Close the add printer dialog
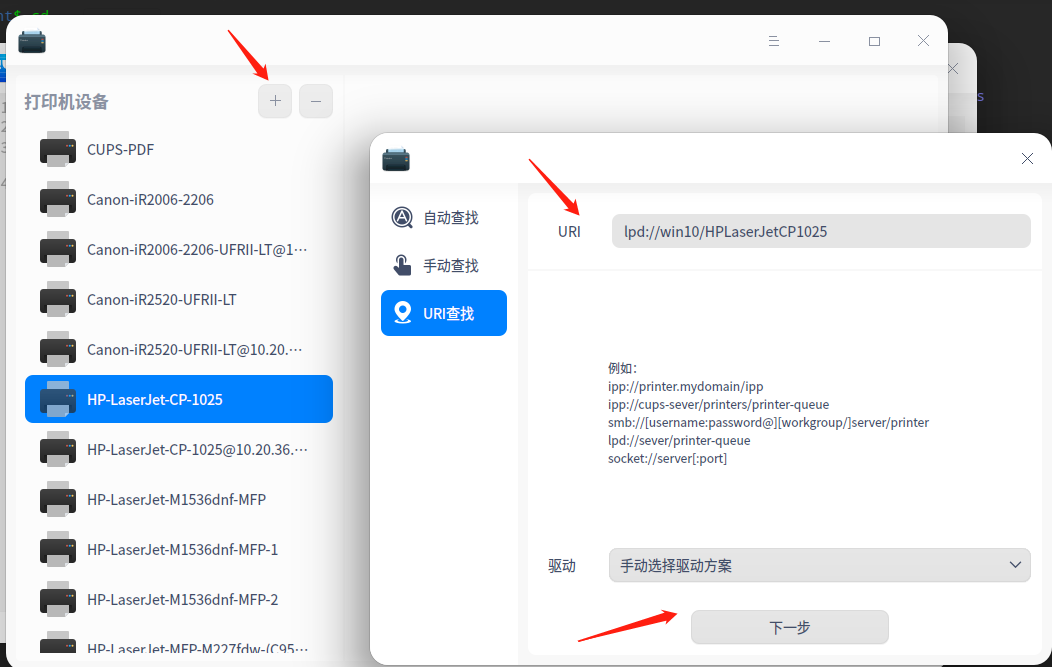 point(1027,158)
